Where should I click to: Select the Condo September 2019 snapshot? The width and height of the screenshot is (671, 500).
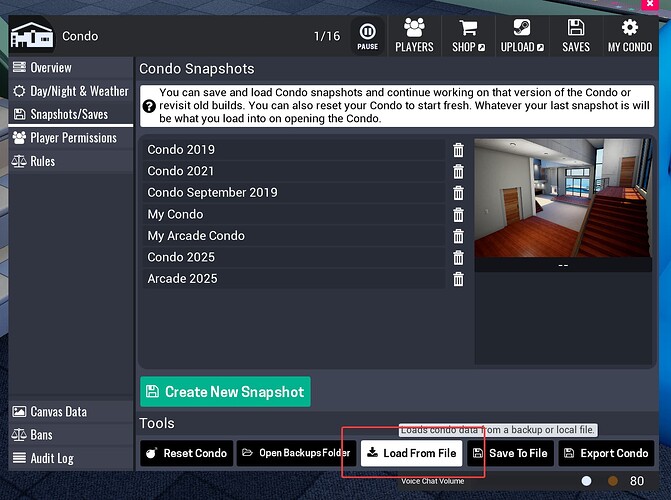pos(212,193)
